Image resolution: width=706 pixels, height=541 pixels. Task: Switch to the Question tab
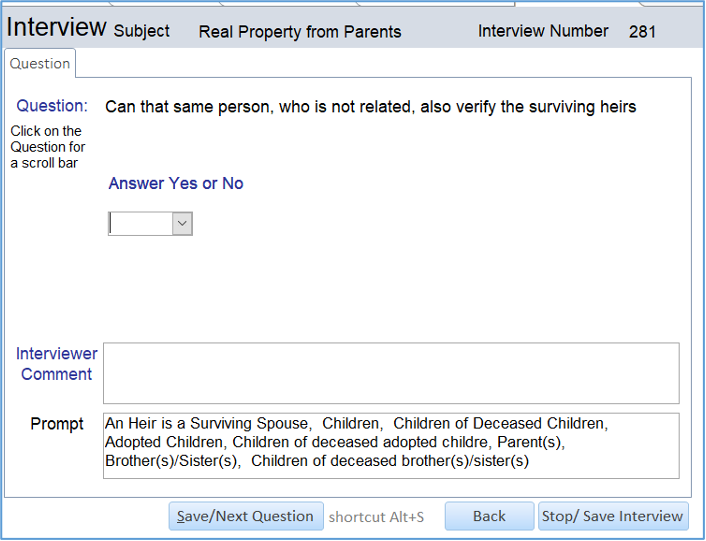[x=40, y=64]
